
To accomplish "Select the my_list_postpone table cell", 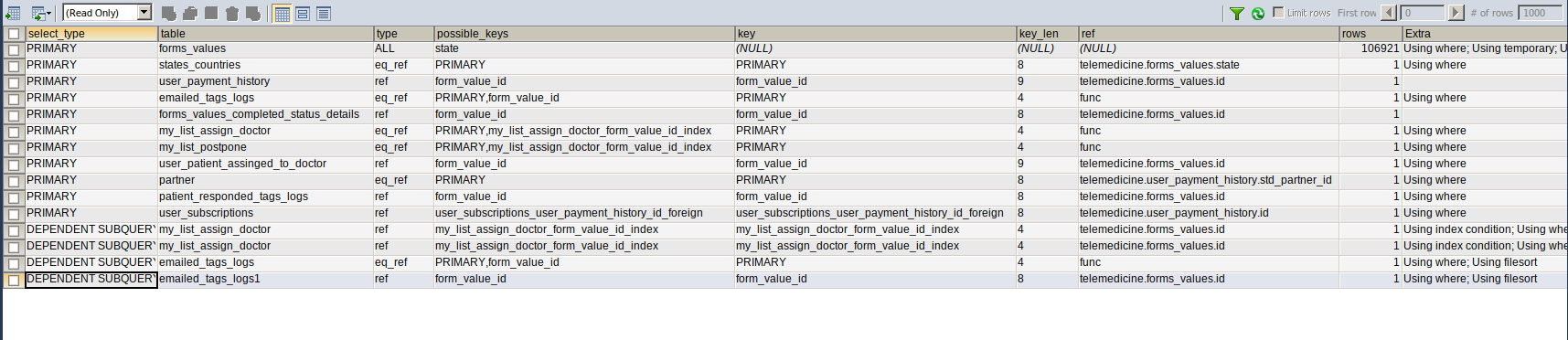I will [x=266, y=147].
